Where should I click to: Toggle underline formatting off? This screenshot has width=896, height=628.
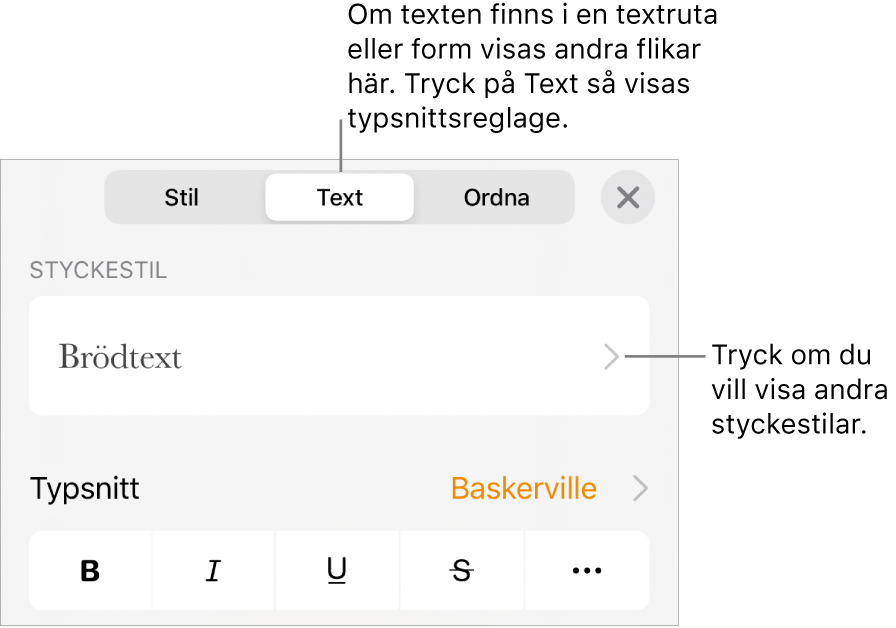click(x=337, y=571)
